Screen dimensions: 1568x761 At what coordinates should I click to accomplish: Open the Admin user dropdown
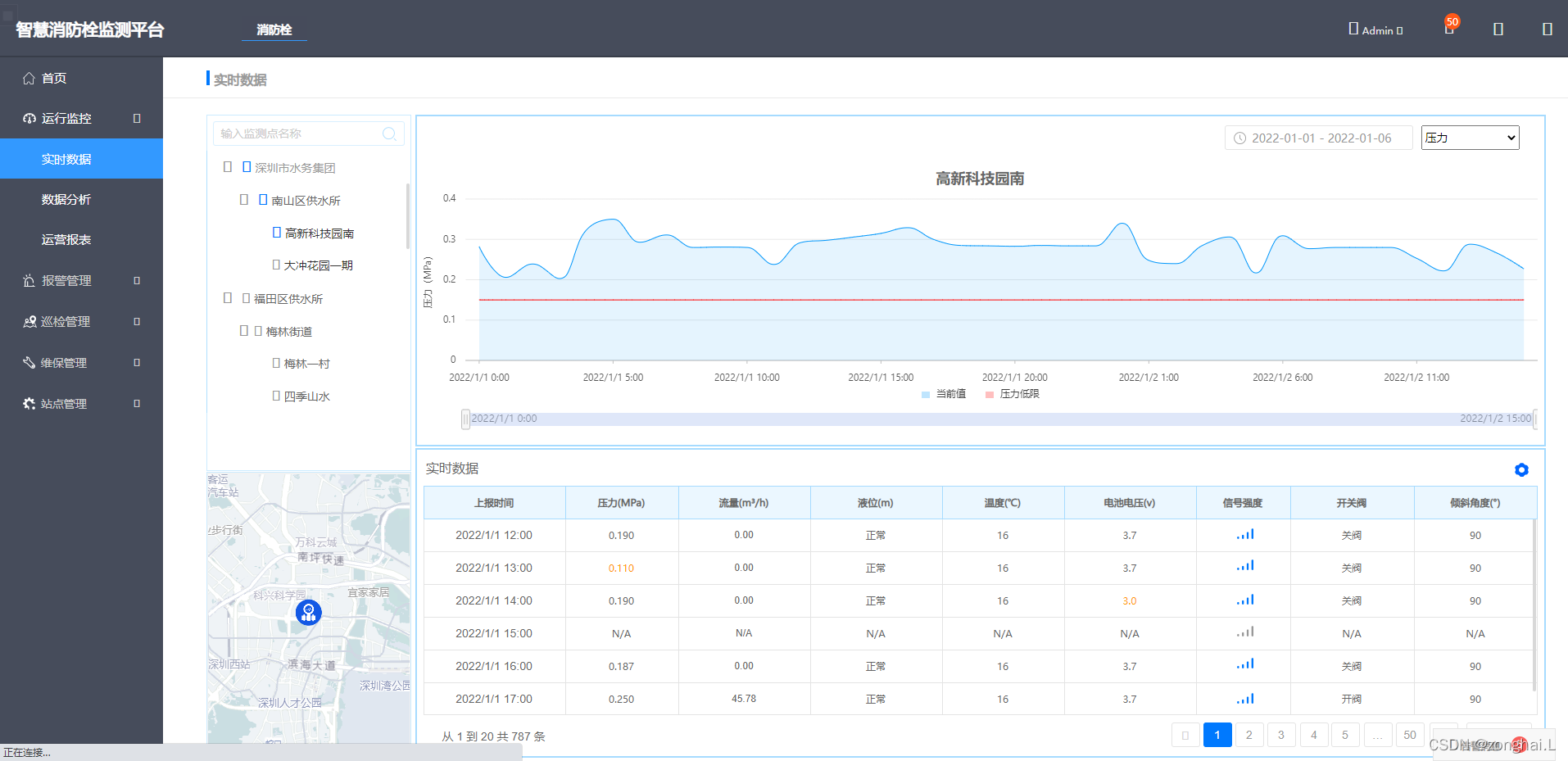(x=1376, y=29)
